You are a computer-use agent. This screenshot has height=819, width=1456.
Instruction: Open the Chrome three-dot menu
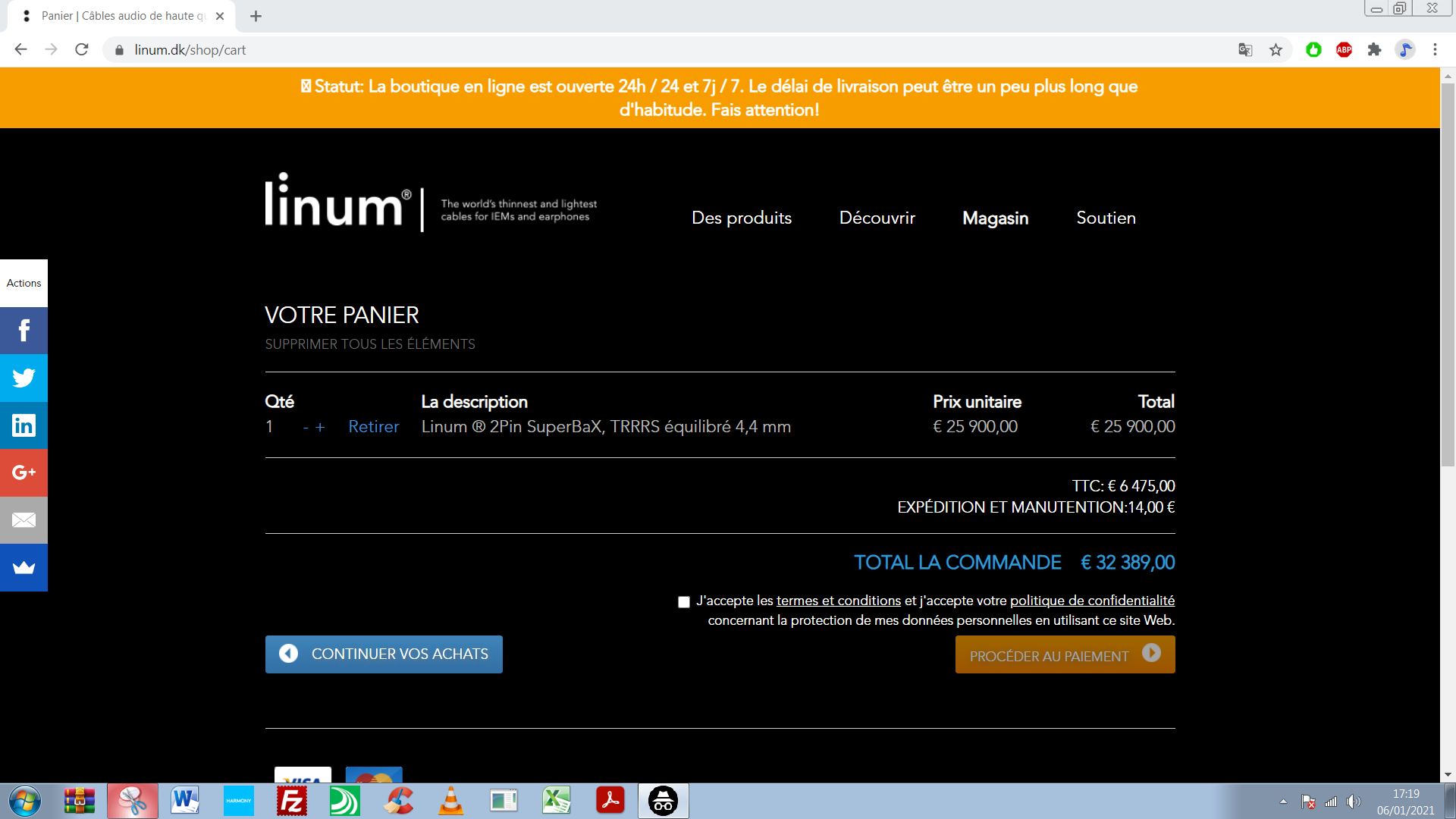pyautogui.click(x=1435, y=50)
